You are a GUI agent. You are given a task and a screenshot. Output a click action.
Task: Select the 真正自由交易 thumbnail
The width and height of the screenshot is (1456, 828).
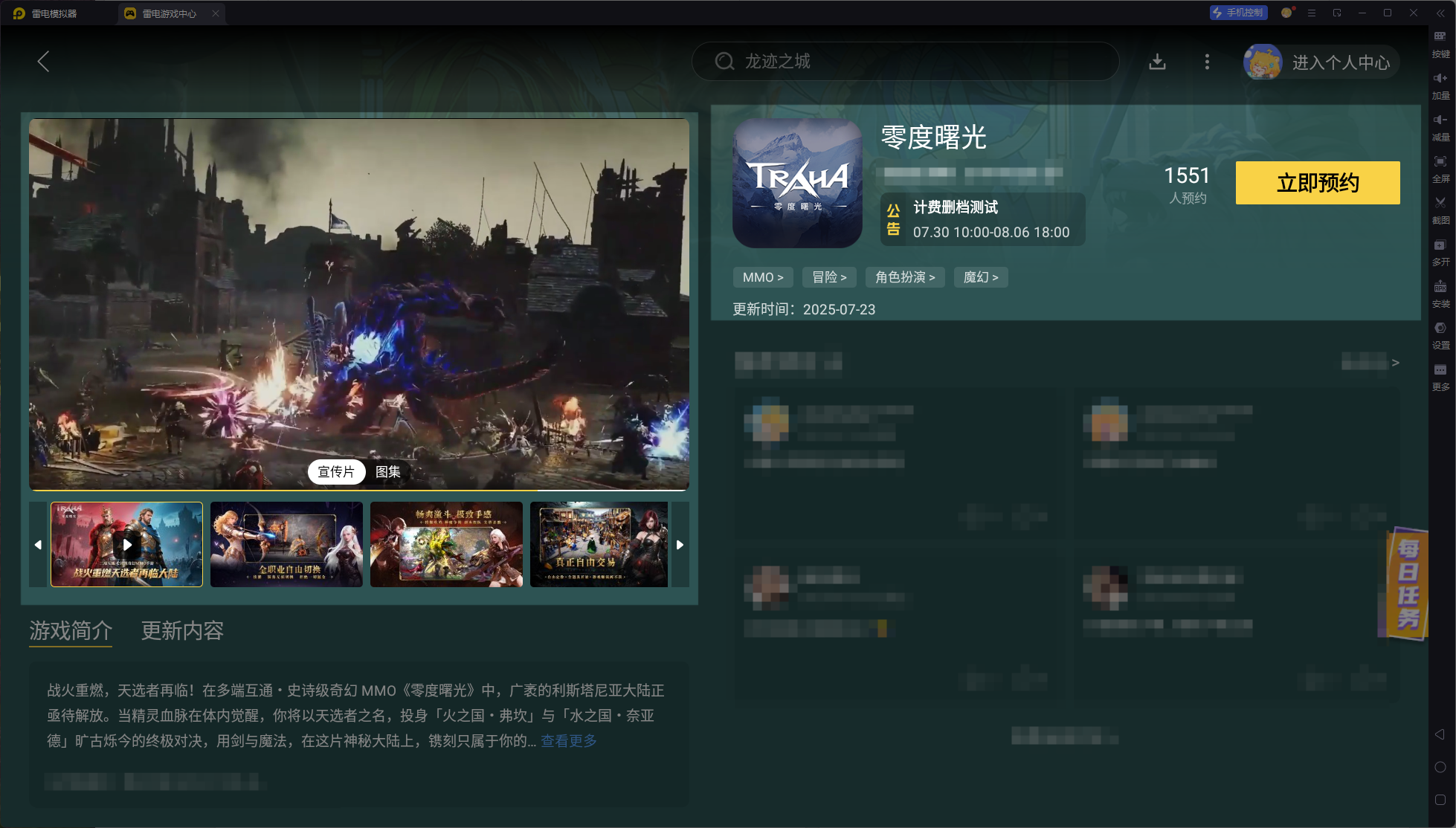point(599,545)
